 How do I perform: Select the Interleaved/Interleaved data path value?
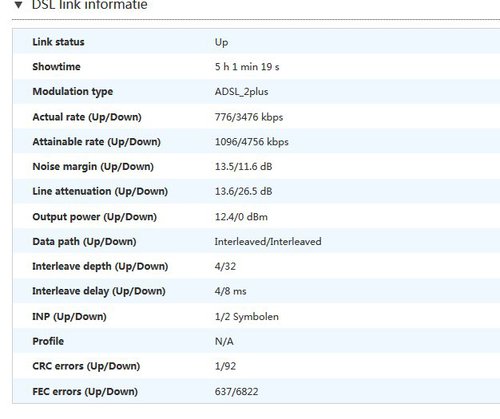coord(268,241)
